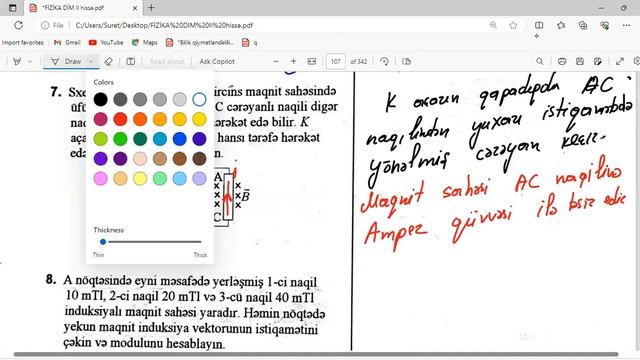Open the PDF search magnifier

click(540, 62)
